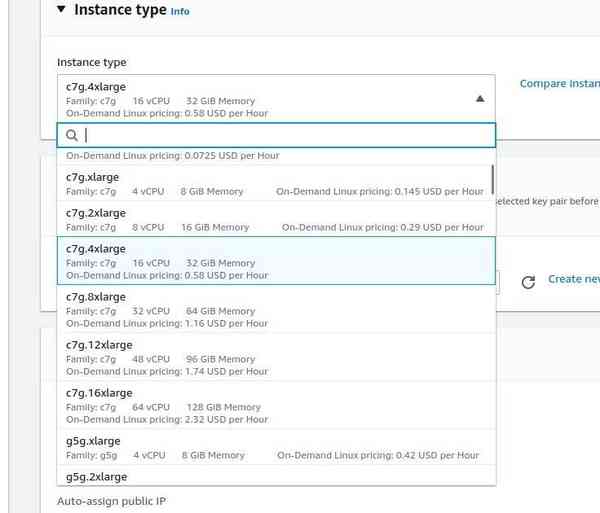Focus the instance type search field
Image resolution: width=600 pixels, height=513 pixels.
(276, 135)
